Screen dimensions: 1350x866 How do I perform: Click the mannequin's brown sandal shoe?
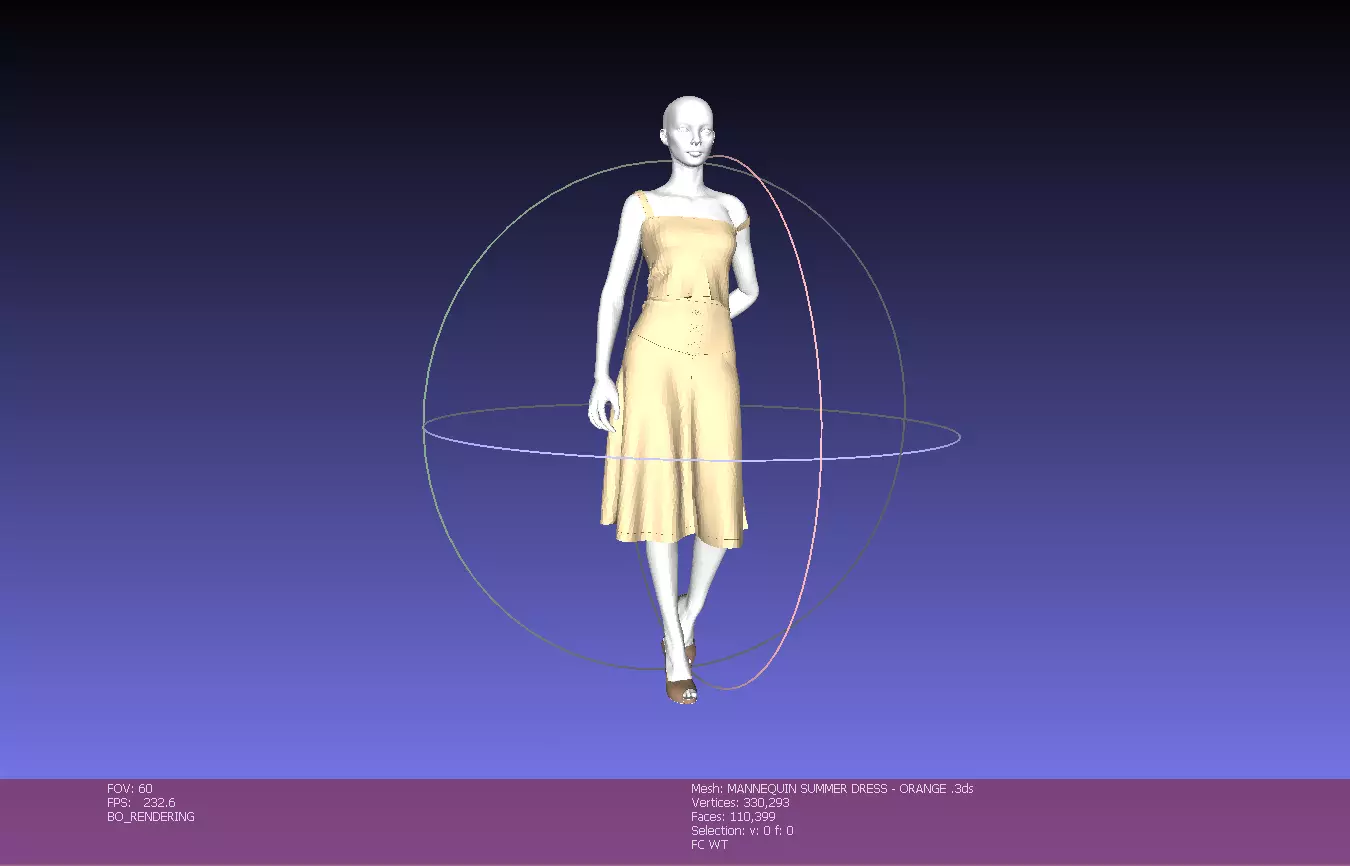(x=682, y=690)
